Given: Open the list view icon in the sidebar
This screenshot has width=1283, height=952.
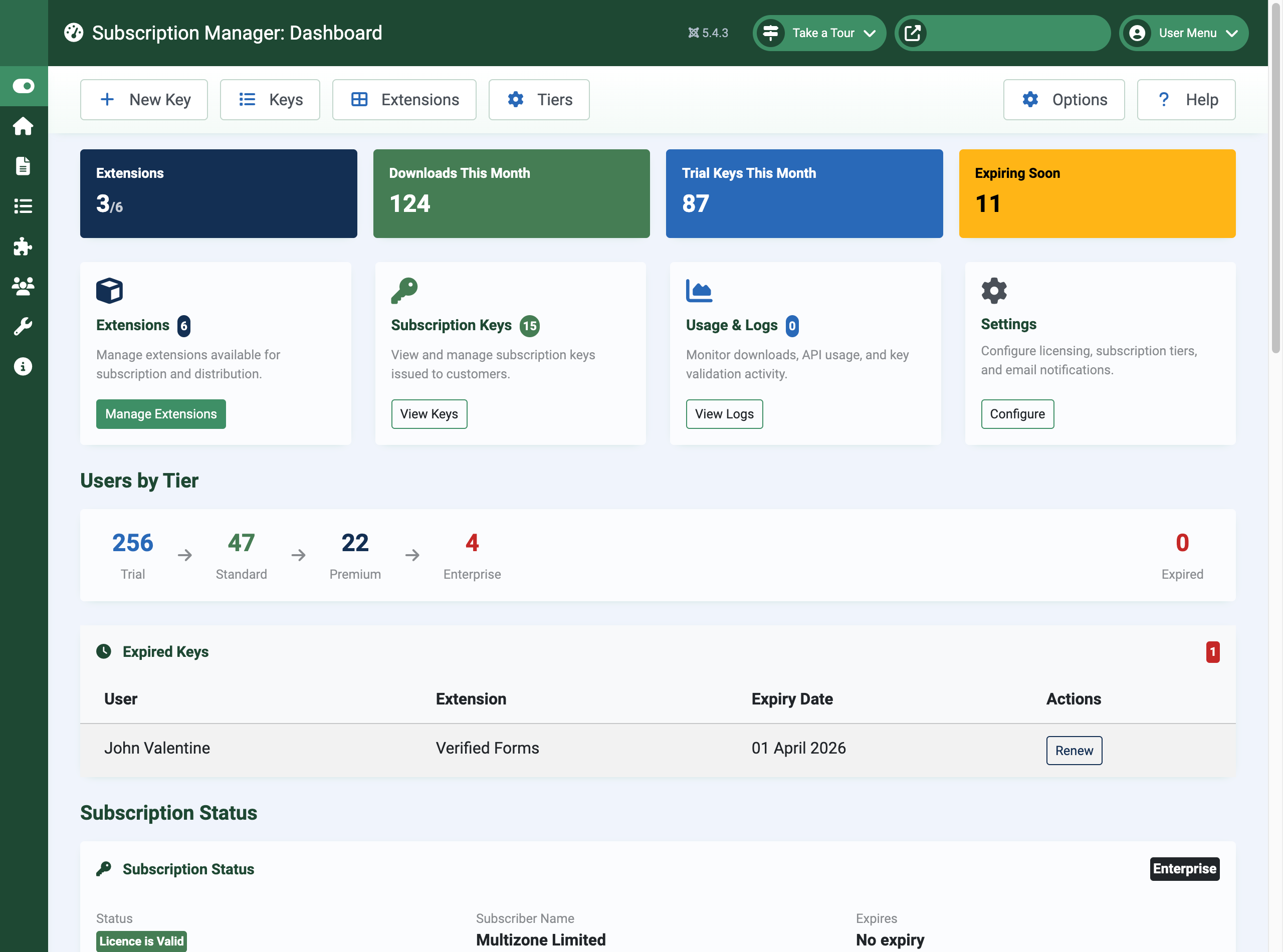Looking at the screenshot, I should coord(23,207).
